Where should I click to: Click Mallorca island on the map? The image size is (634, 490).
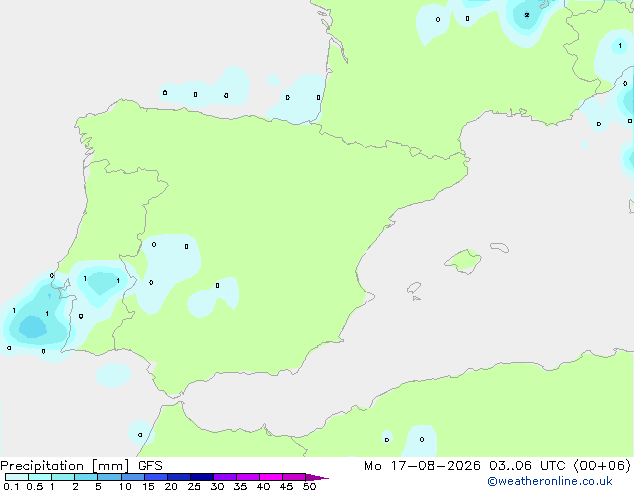tap(464, 261)
